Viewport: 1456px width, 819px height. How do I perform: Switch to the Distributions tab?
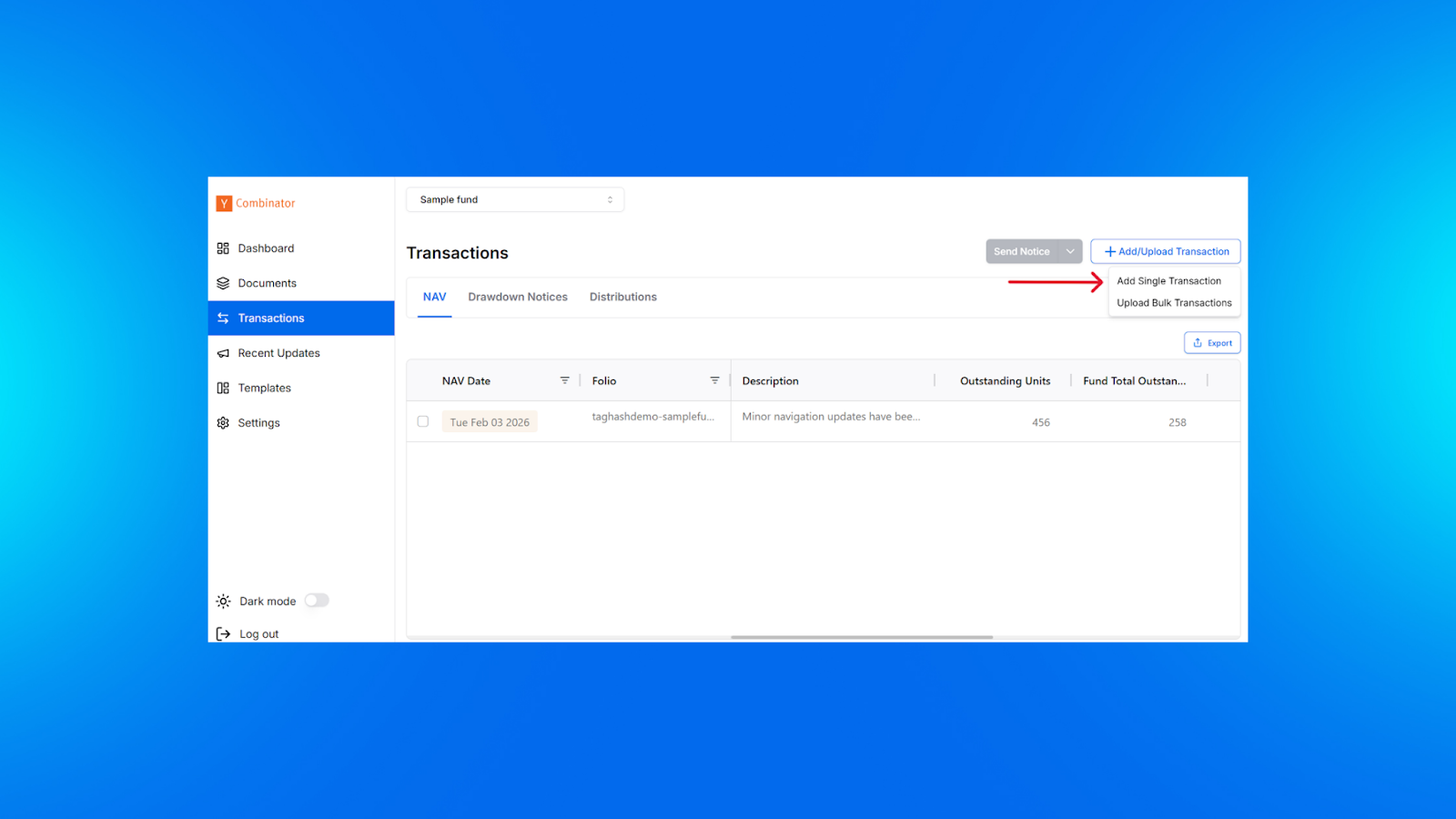coord(622,298)
